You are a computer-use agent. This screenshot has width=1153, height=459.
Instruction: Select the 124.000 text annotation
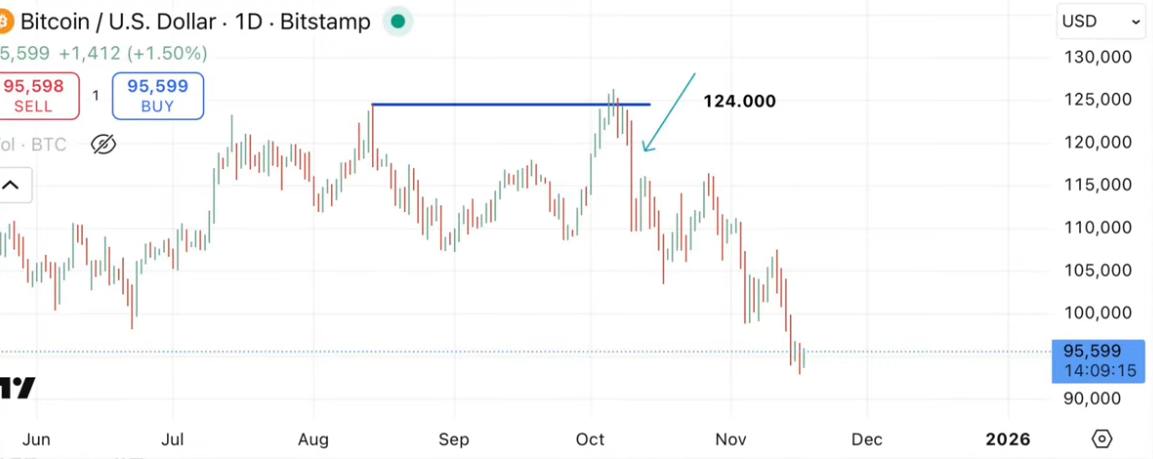[739, 101]
